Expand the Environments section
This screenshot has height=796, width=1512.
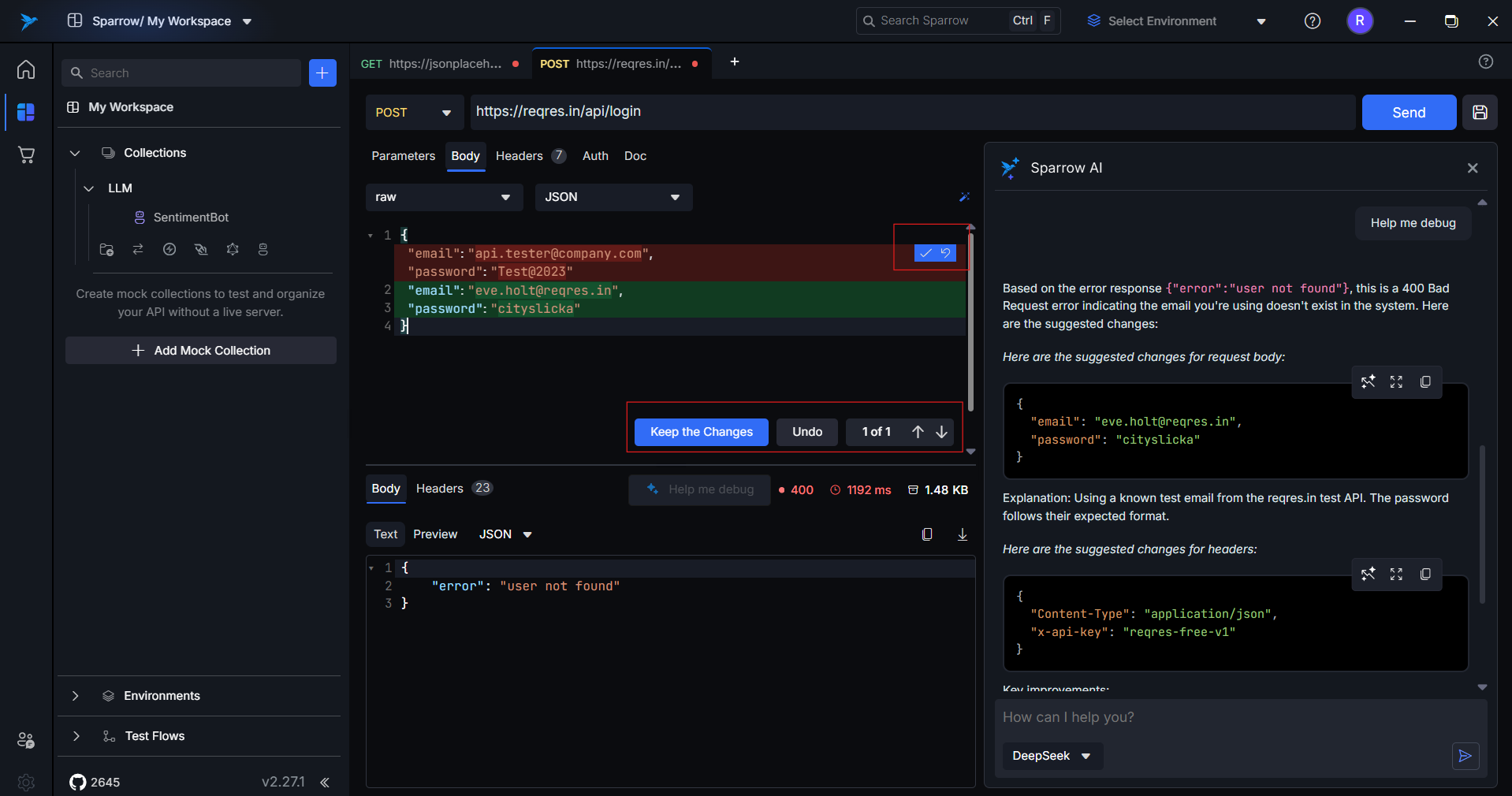(75, 696)
